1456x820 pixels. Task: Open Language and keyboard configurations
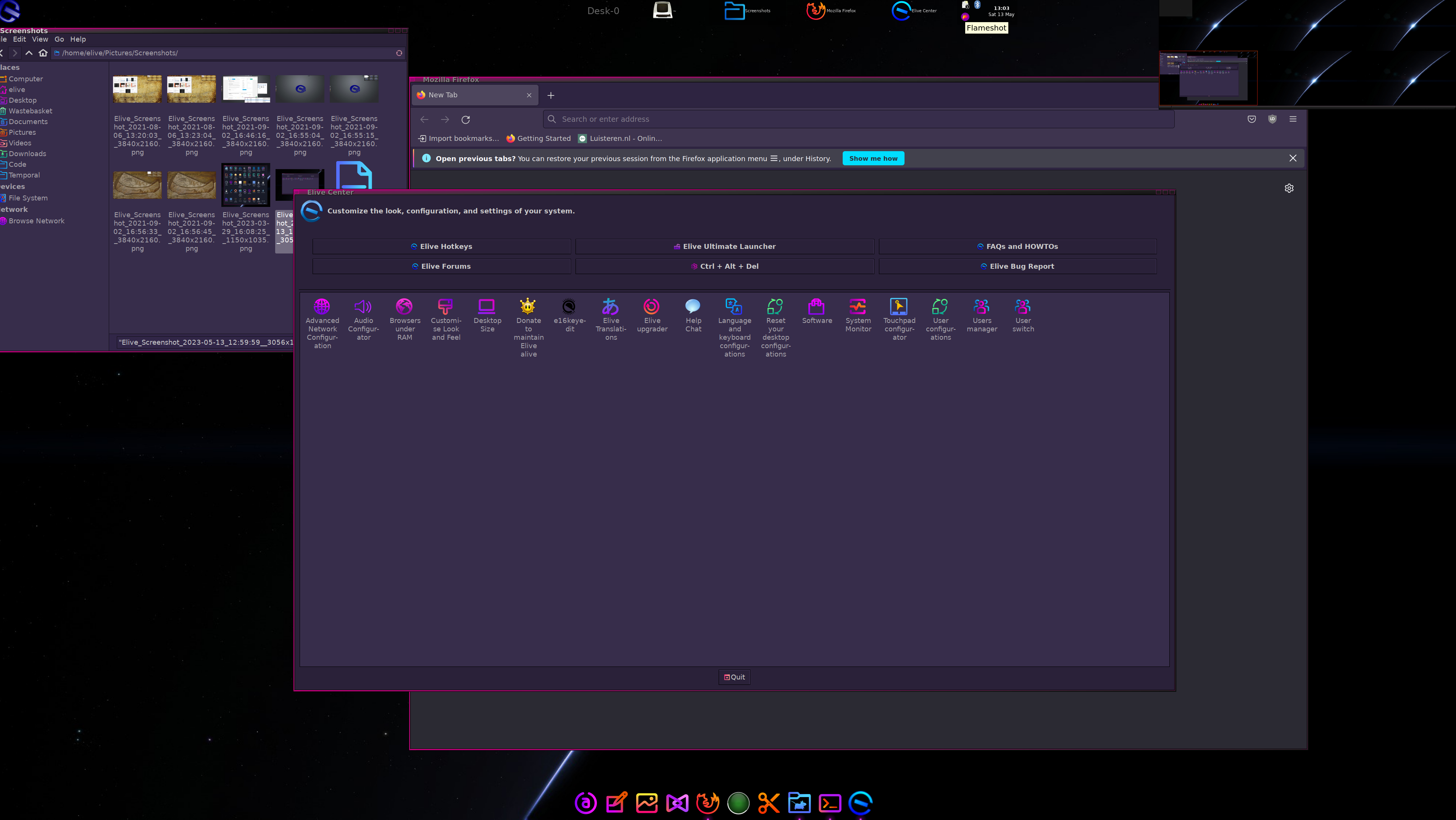coord(734,328)
